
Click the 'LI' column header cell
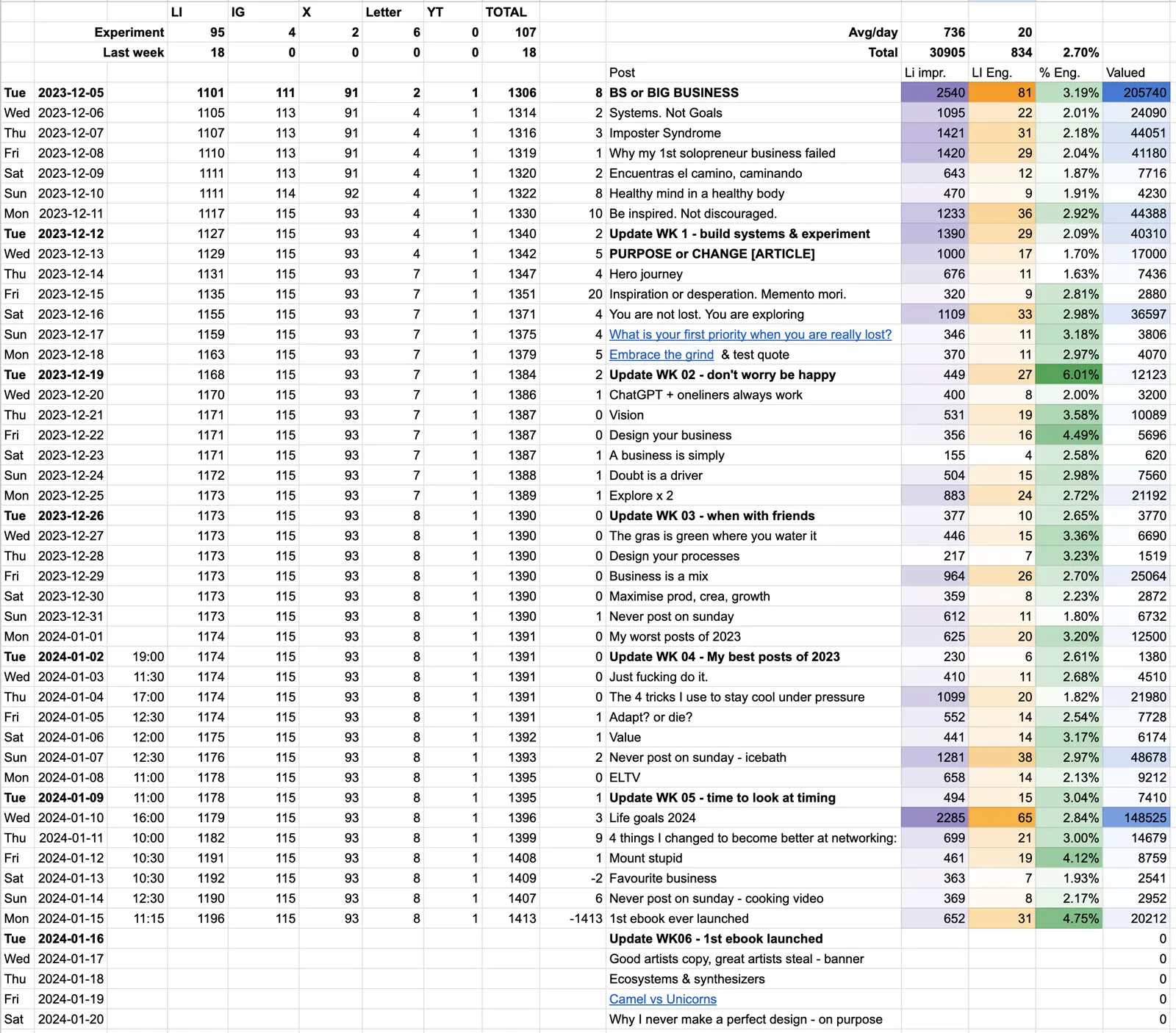click(x=198, y=12)
